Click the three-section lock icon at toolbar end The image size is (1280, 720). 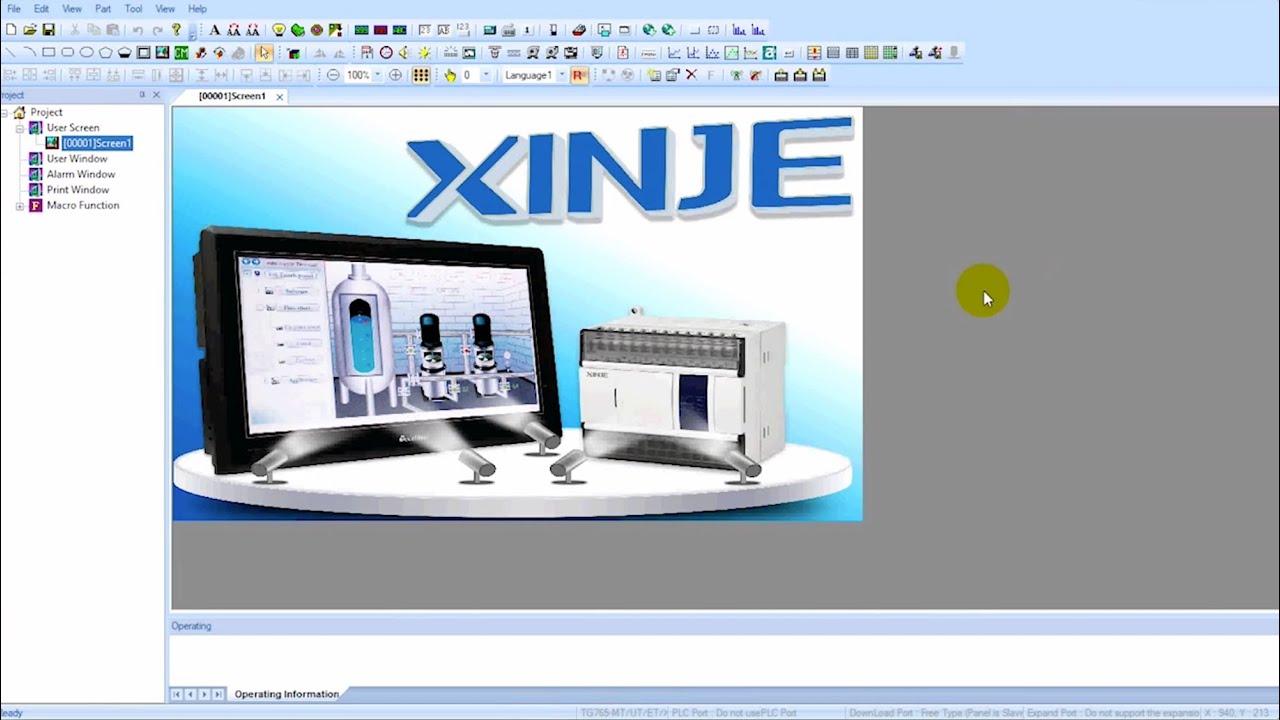click(819, 75)
